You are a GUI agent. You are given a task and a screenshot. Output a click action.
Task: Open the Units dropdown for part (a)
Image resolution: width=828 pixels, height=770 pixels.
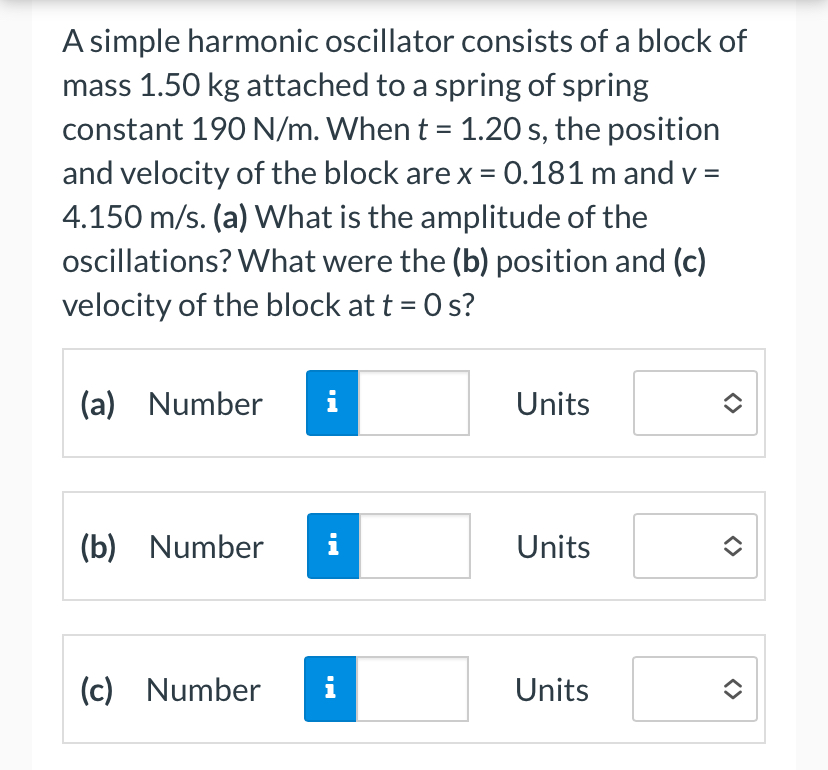pos(695,403)
